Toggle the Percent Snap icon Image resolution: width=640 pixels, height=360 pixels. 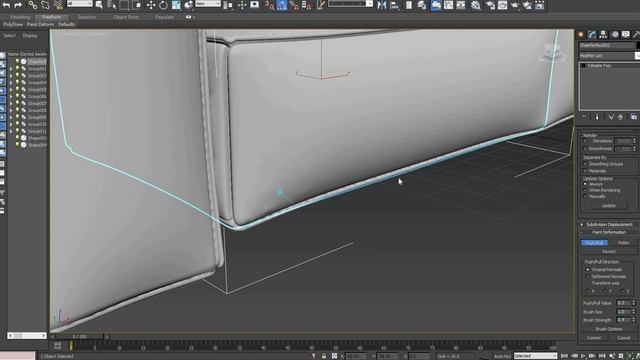[x=294, y=5]
